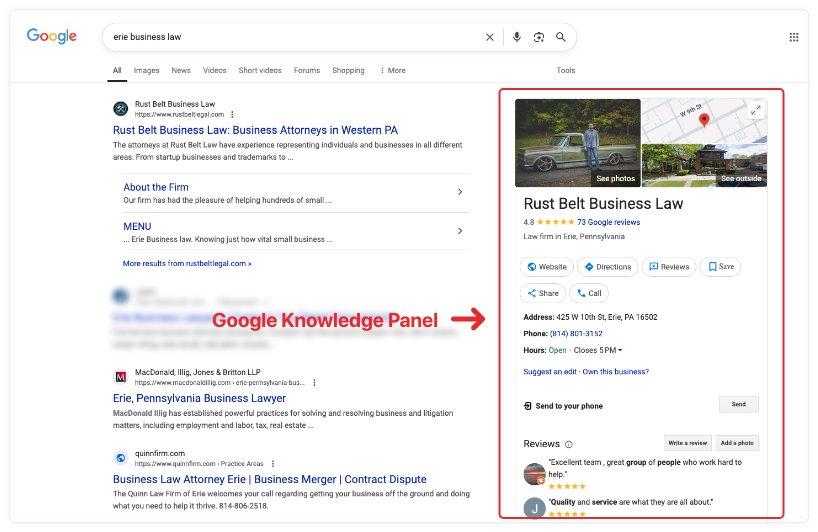
Task: Expand the map with the expand icon
Action: [x=755, y=110]
